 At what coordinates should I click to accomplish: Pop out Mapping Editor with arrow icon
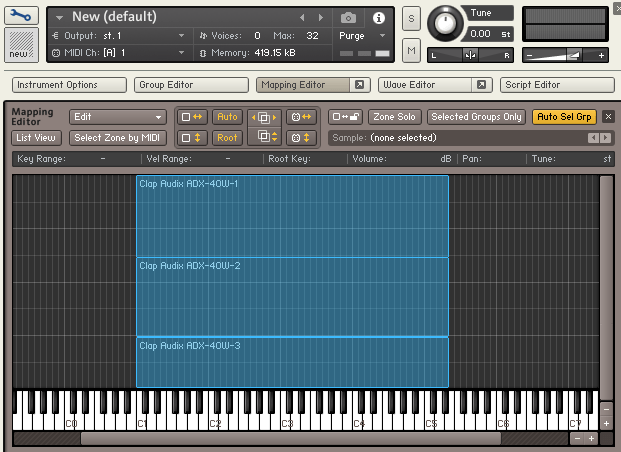point(361,85)
